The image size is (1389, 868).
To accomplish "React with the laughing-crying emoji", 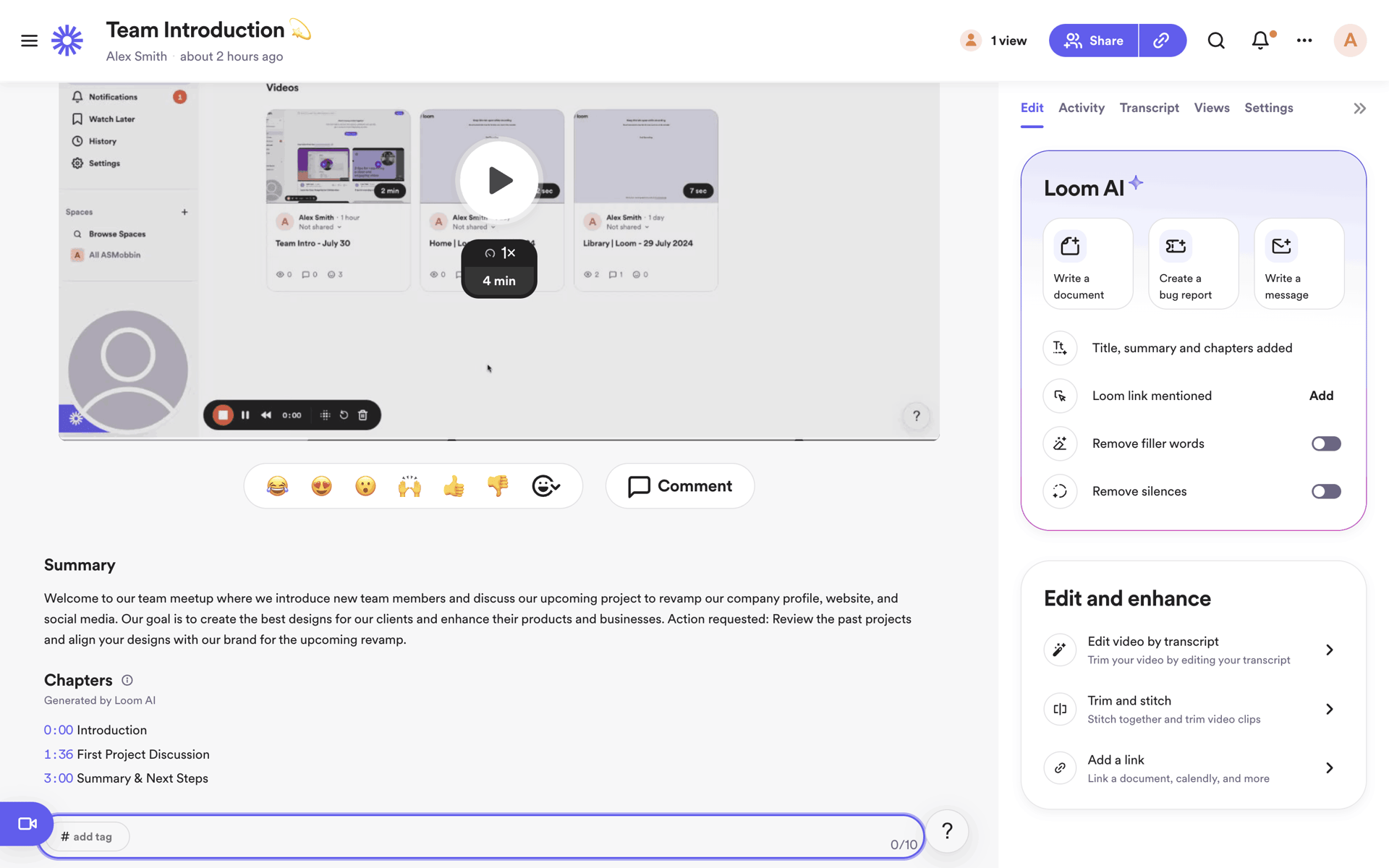I will [x=277, y=486].
